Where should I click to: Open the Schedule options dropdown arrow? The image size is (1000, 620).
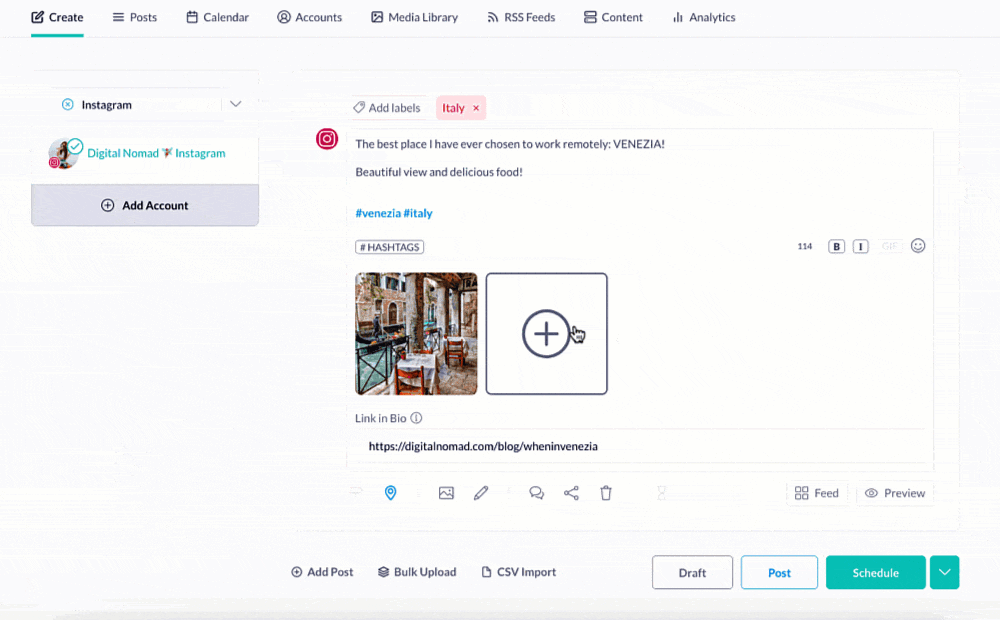tap(944, 572)
